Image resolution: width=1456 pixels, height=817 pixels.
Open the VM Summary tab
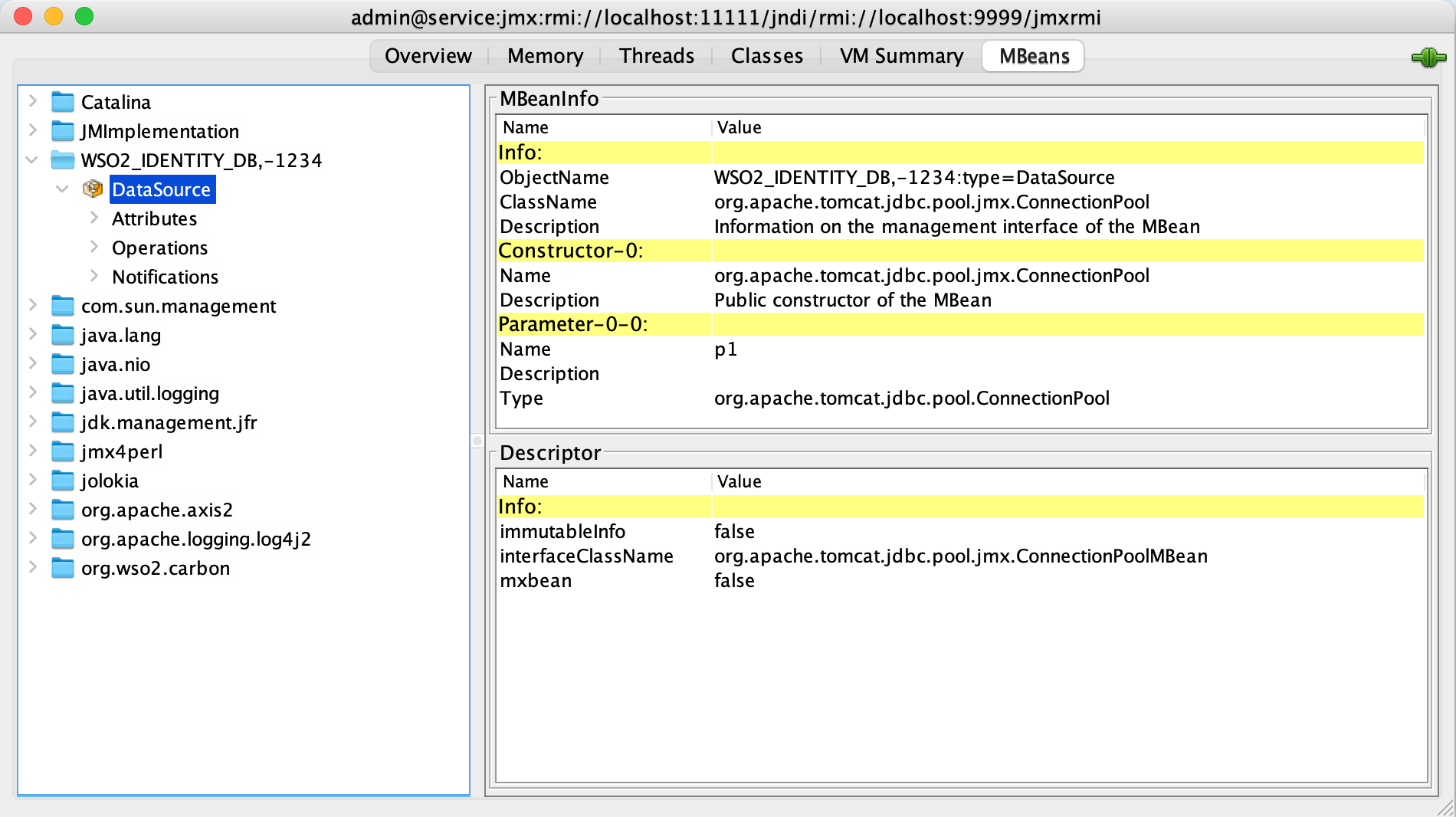[x=901, y=56]
